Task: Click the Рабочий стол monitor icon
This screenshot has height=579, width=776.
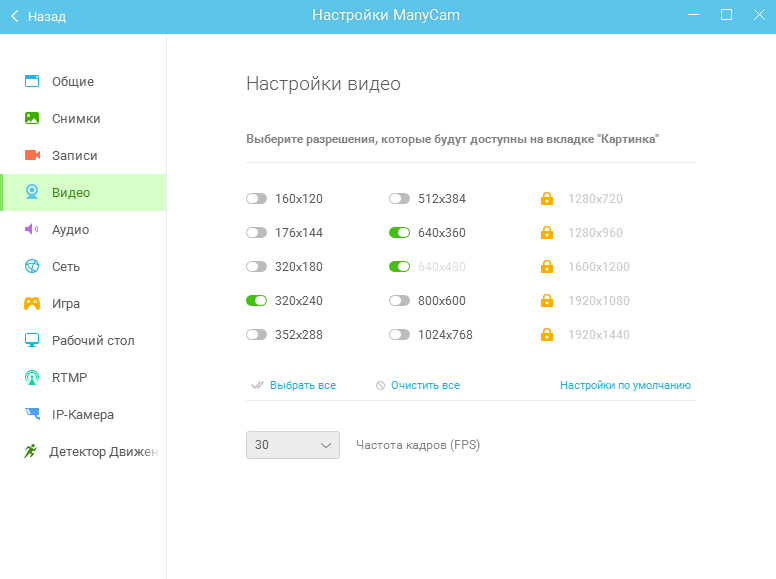Action: click(x=32, y=340)
